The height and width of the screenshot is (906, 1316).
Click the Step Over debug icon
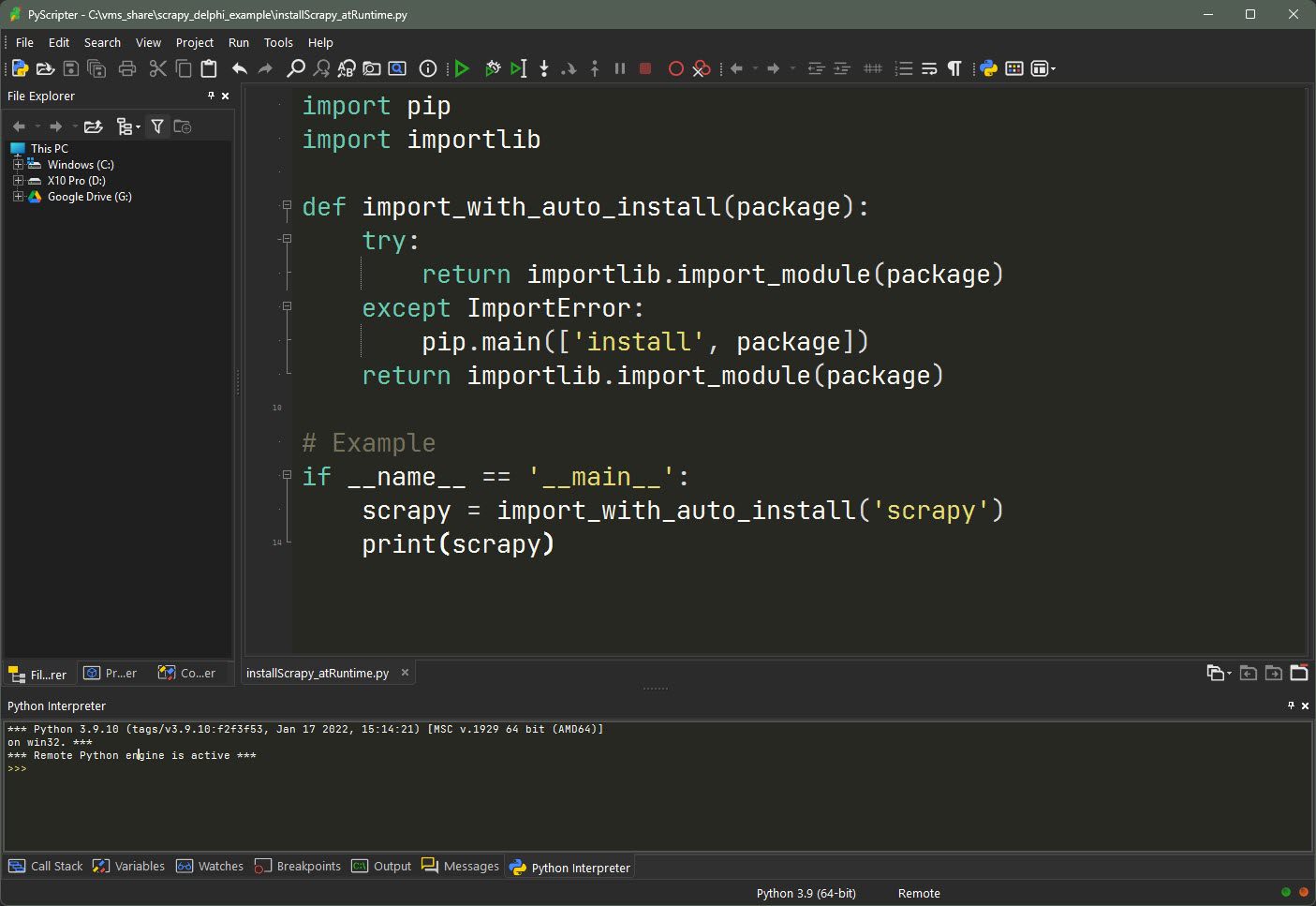click(x=569, y=68)
